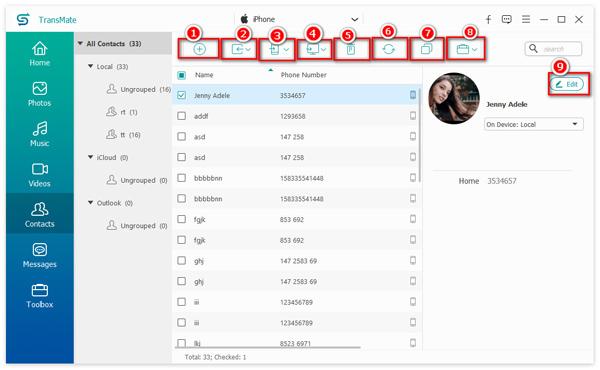Click the export to device toolbar icon
This screenshot has width=600, height=370.
tap(279, 50)
